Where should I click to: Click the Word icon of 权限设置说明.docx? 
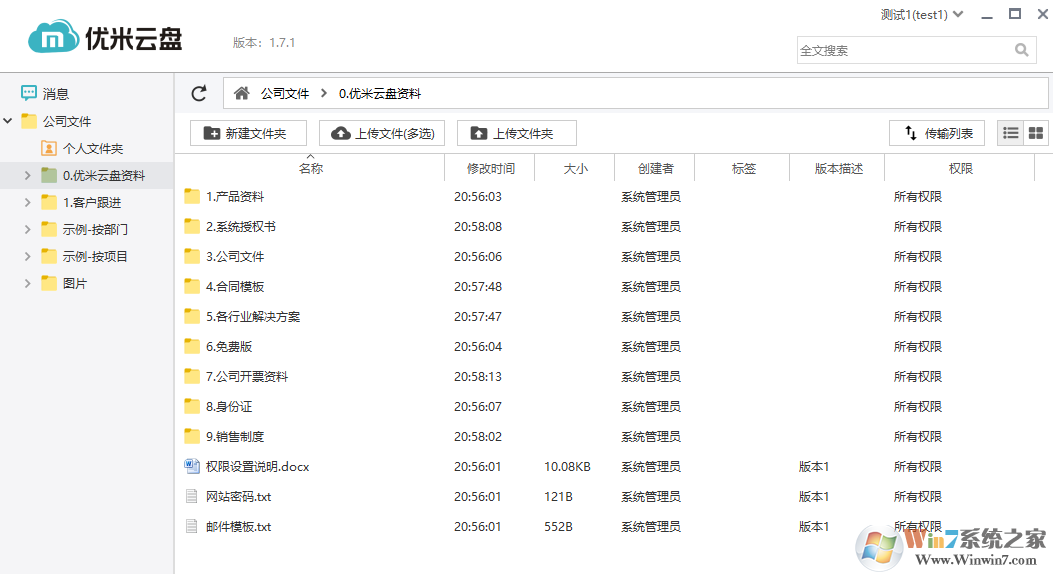tap(192, 466)
